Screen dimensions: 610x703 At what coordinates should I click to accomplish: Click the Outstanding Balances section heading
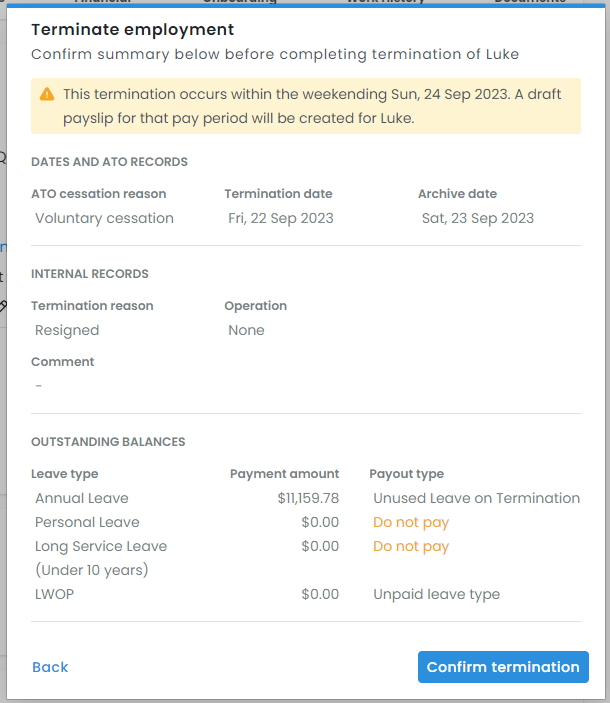pyautogui.click(x=108, y=441)
